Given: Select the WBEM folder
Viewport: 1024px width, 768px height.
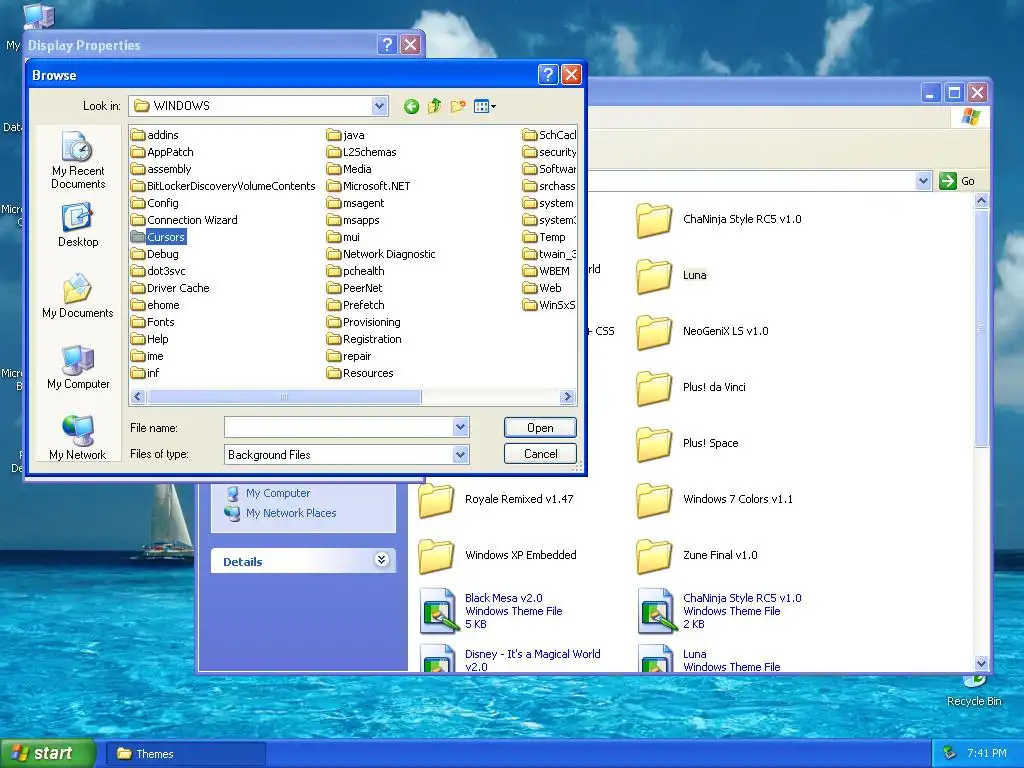Looking at the screenshot, I should [x=546, y=271].
